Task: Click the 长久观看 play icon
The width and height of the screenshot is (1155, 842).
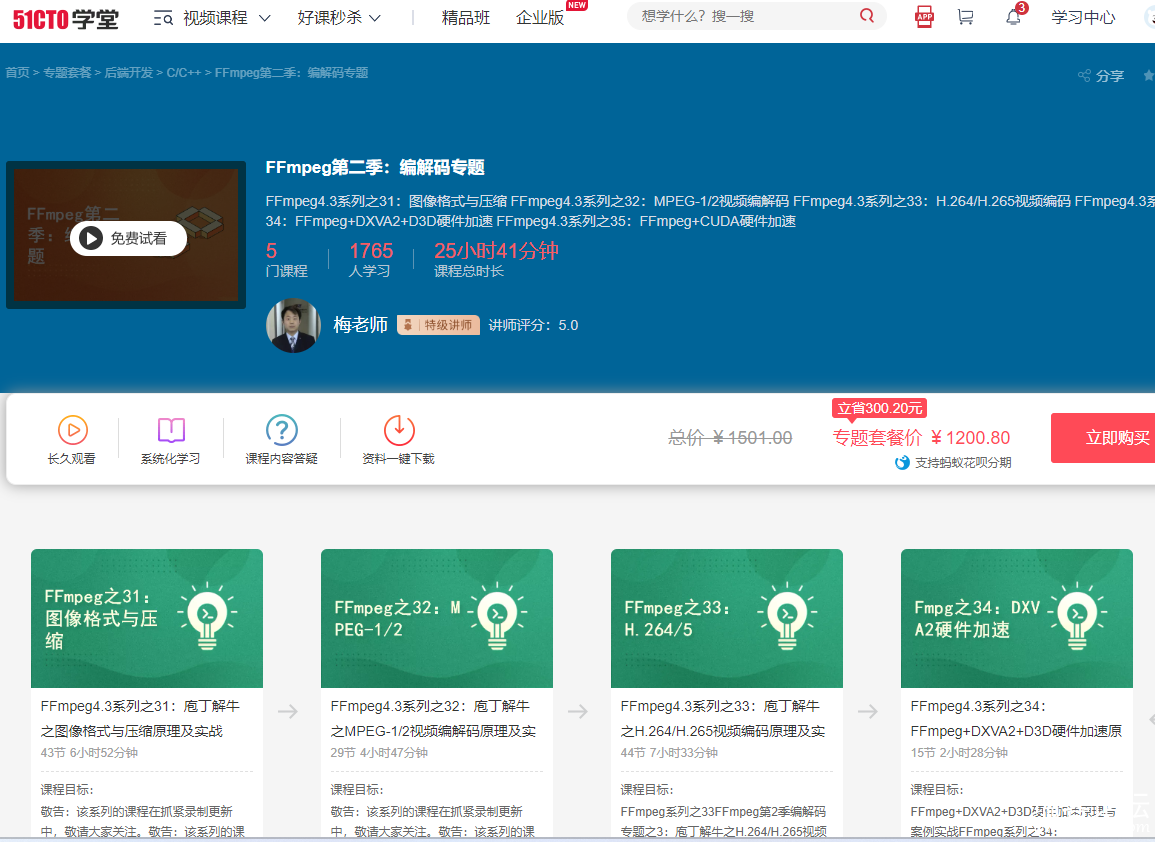Action: pyautogui.click(x=73, y=430)
